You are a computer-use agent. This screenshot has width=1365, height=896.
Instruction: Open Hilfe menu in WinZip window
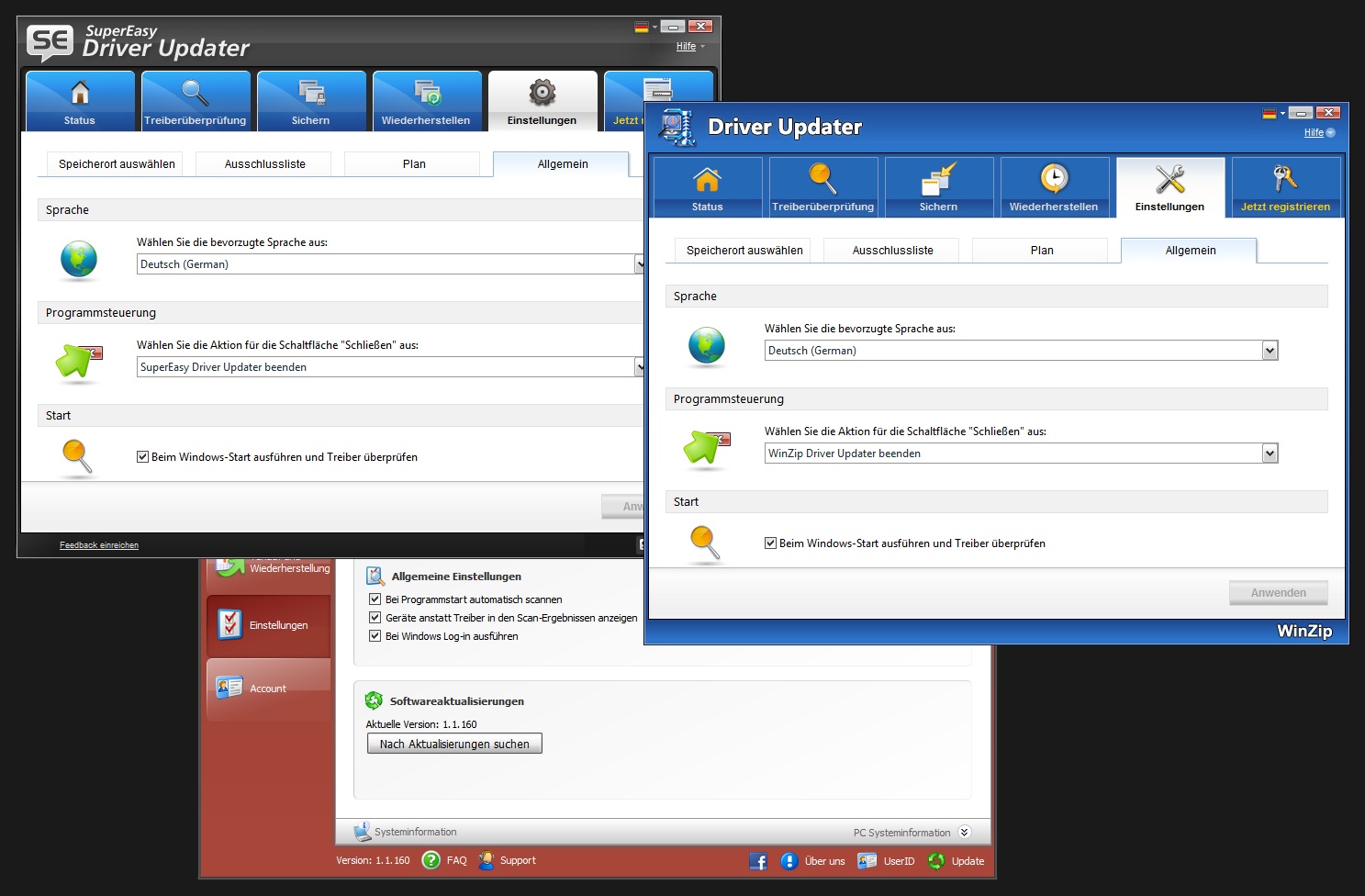coord(1319,132)
